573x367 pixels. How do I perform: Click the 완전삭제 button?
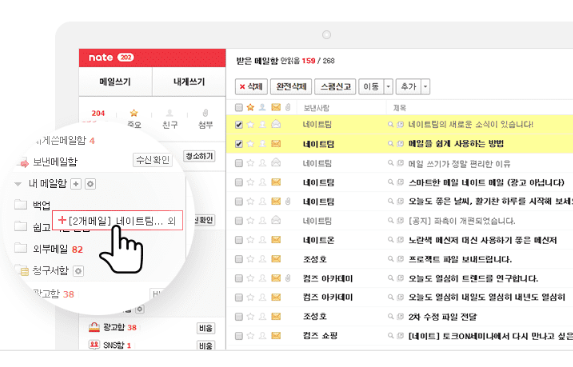click(x=291, y=87)
